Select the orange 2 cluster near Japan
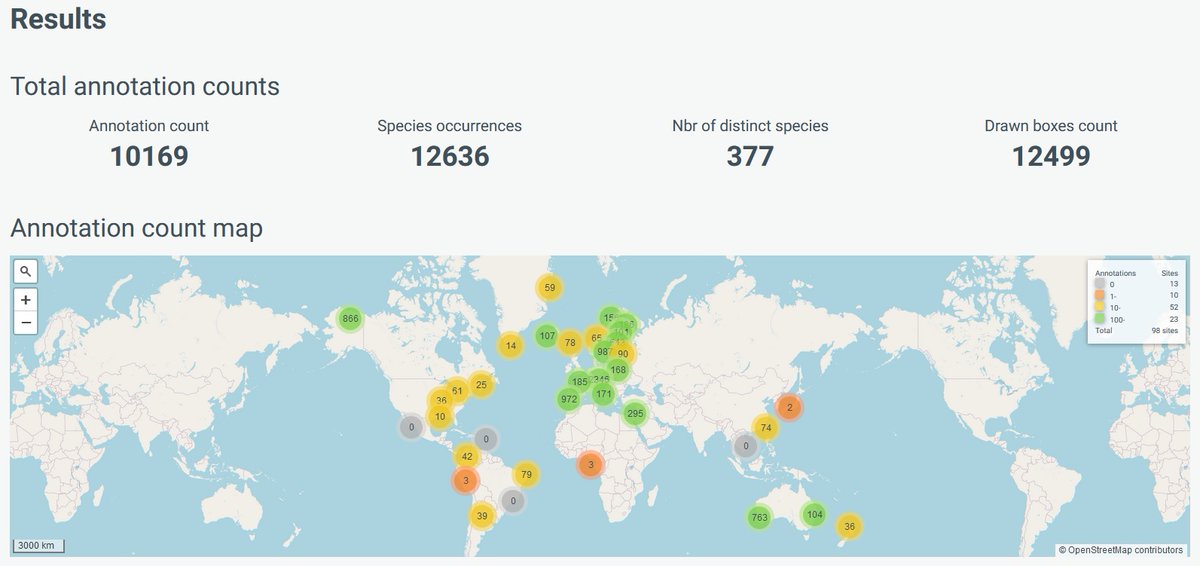 (790, 407)
